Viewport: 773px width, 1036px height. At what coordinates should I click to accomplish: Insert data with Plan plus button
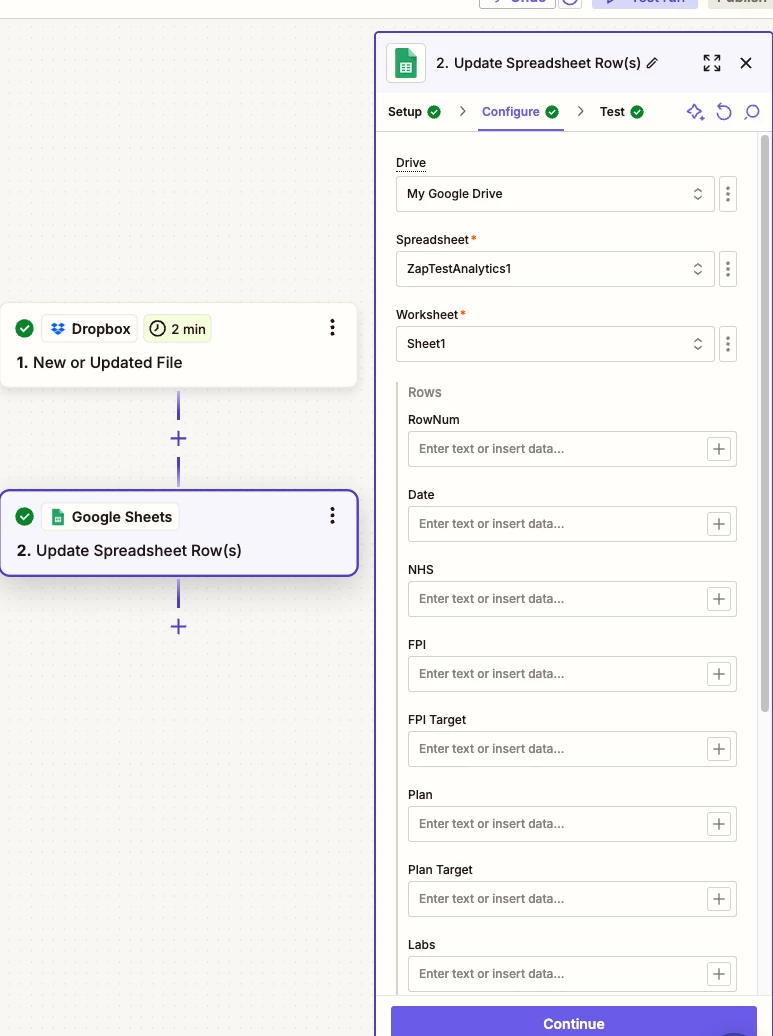(x=719, y=824)
